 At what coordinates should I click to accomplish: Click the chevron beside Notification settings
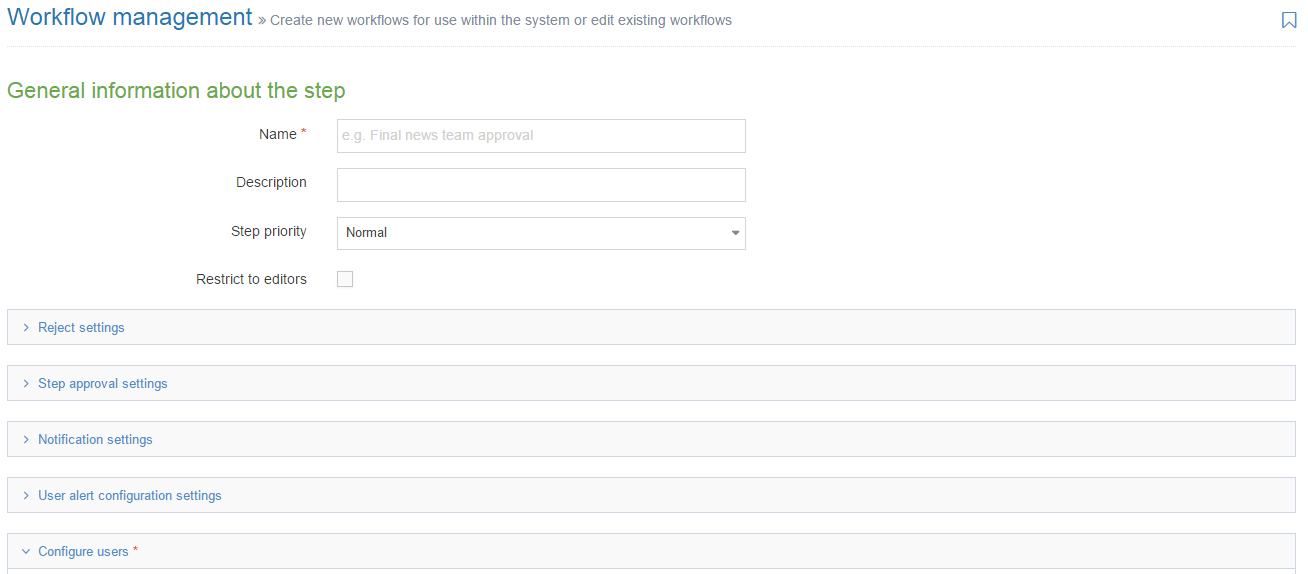pyautogui.click(x=26, y=440)
